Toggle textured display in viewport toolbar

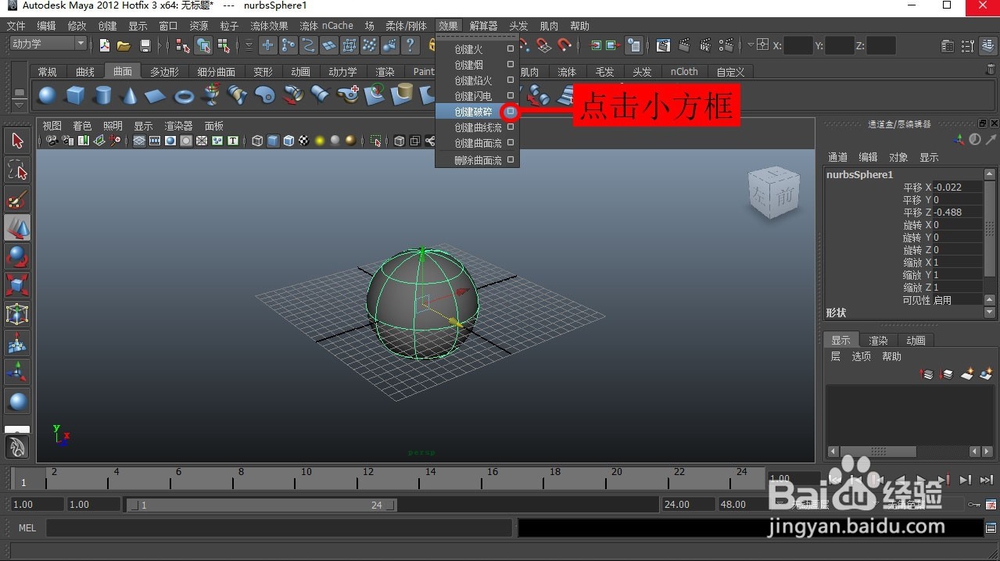tap(304, 141)
